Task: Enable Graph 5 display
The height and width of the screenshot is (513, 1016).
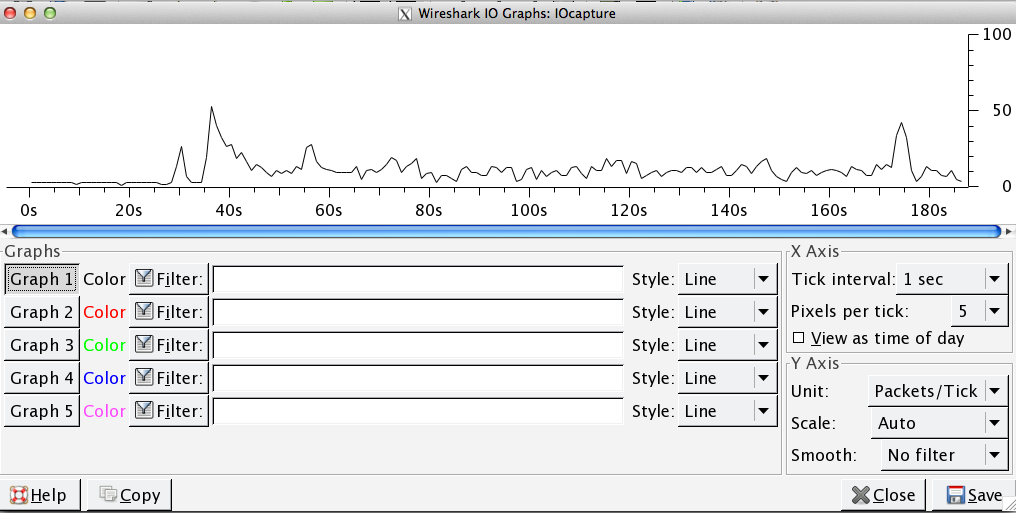Action: coord(42,411)
